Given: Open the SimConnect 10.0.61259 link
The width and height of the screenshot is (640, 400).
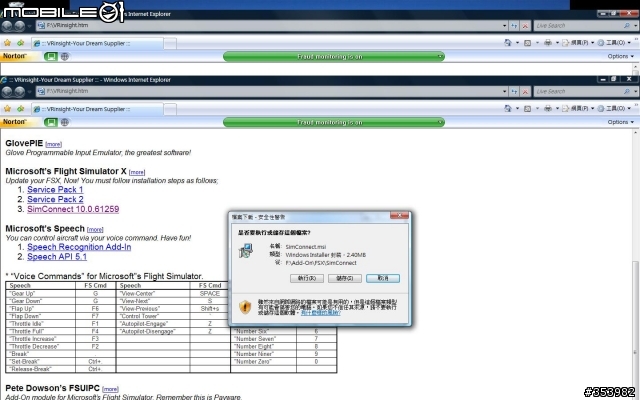Looking at the screenshot, I should click(x=73, y=209).
